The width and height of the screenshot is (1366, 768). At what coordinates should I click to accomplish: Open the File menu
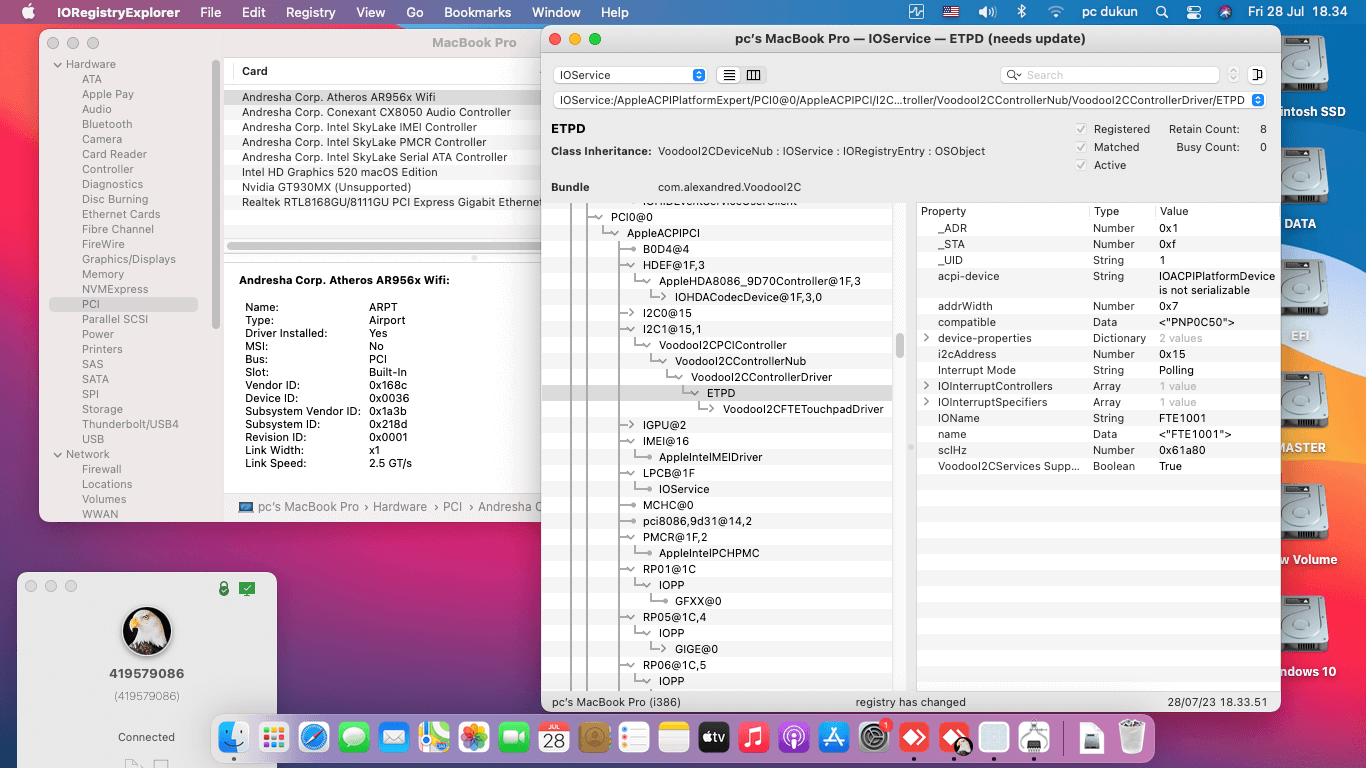point(211,12)
